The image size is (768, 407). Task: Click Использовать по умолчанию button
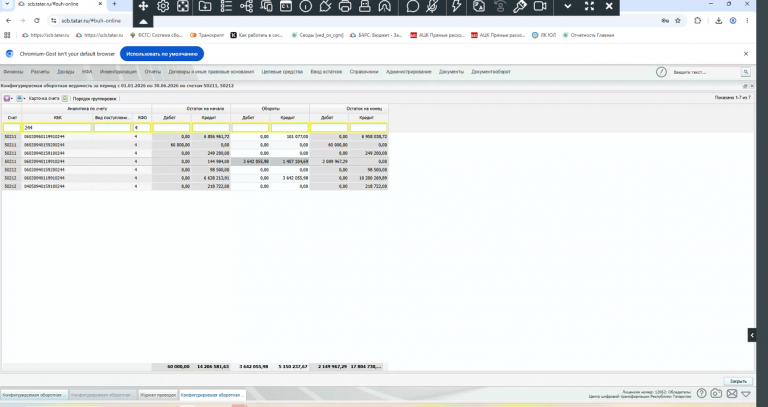coord(162,54)
